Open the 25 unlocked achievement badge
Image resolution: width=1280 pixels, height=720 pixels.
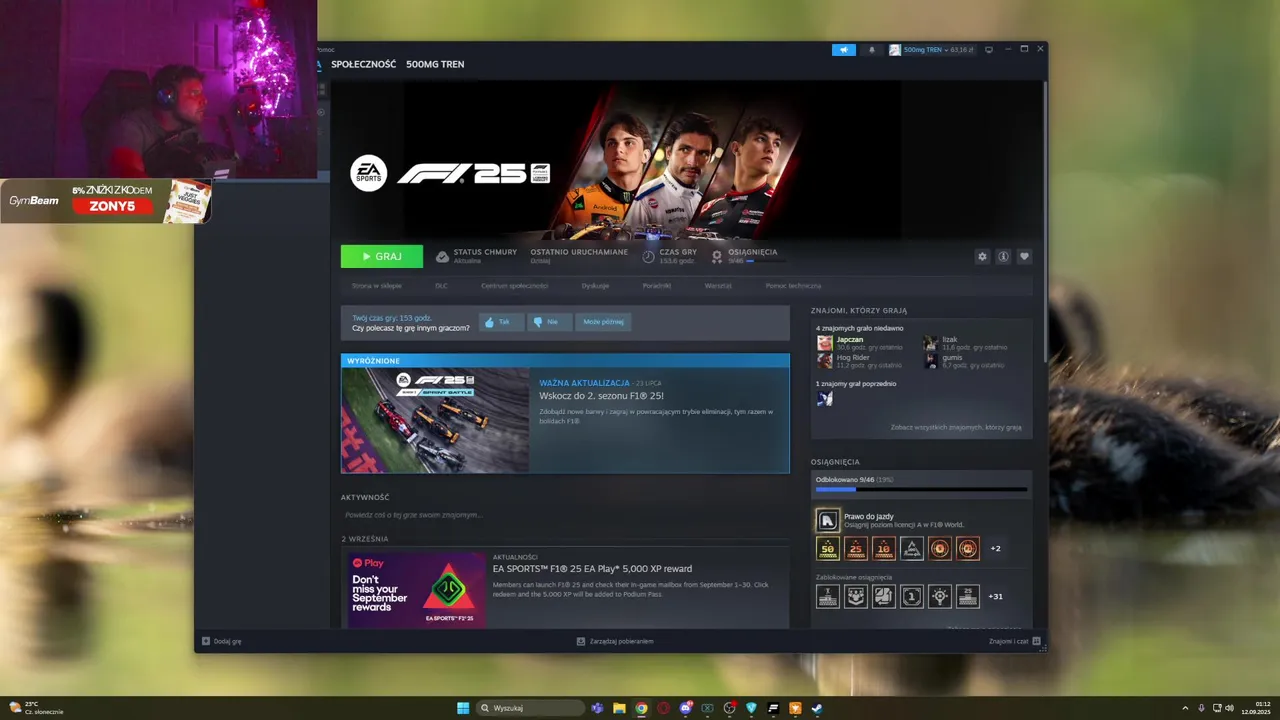(x=855, y=548)
